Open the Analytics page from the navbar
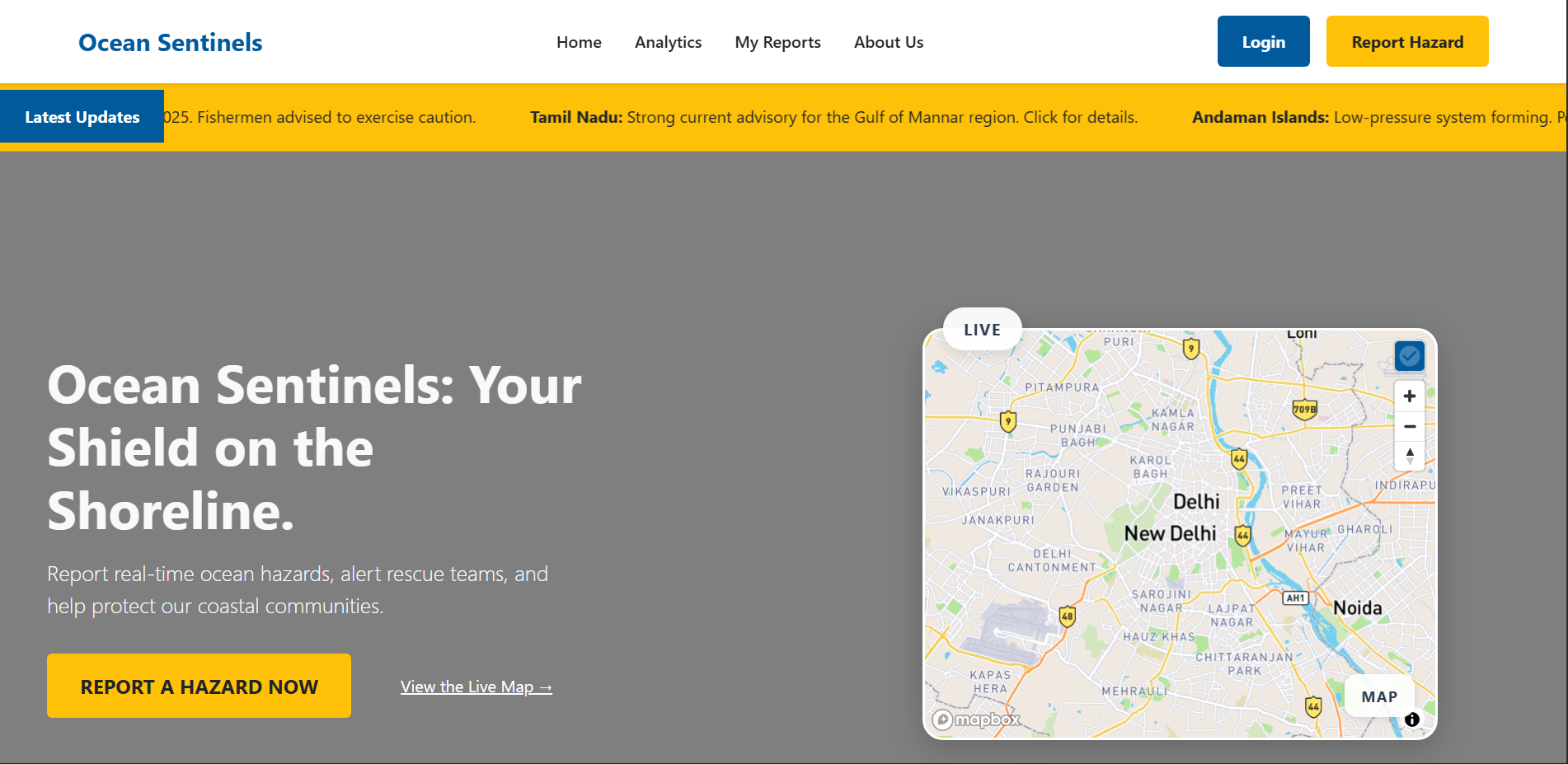Image resolution: width=1568 pixels, height=764 pixels. (668, 42)
